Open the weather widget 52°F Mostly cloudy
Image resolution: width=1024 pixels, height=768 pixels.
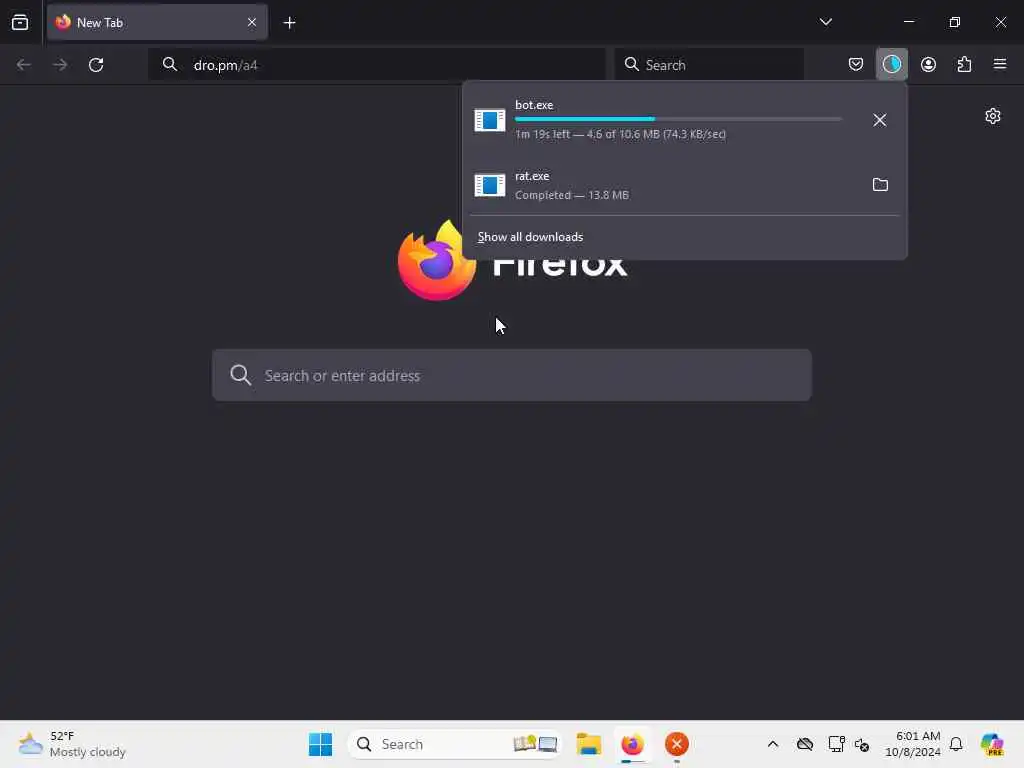[72, 744]
